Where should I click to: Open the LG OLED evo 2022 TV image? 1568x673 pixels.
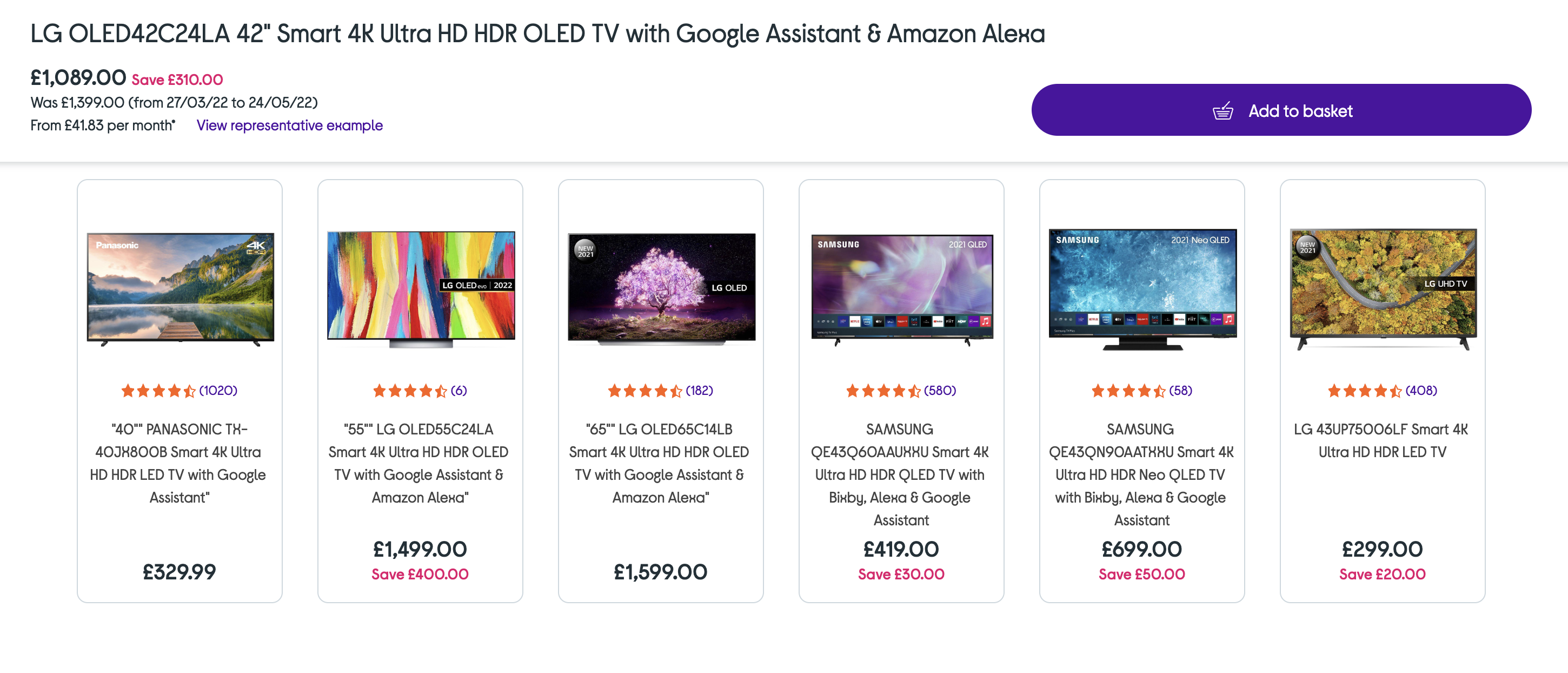pos(421,289)
